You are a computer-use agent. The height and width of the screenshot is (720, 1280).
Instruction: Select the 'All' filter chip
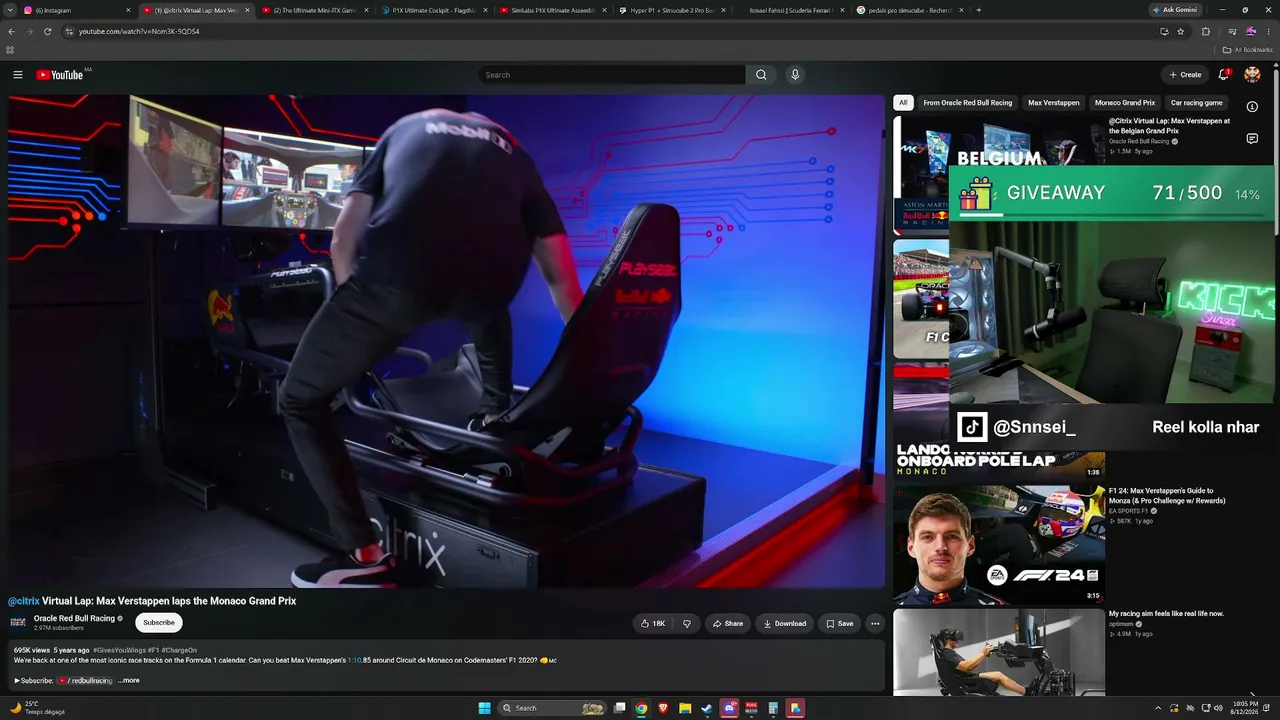point(903,103)
